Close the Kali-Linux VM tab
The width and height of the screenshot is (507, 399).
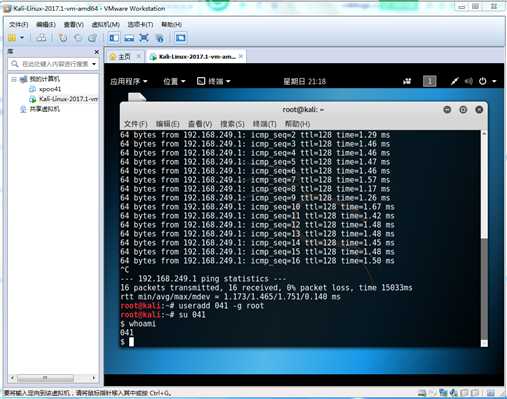[241, 56]
